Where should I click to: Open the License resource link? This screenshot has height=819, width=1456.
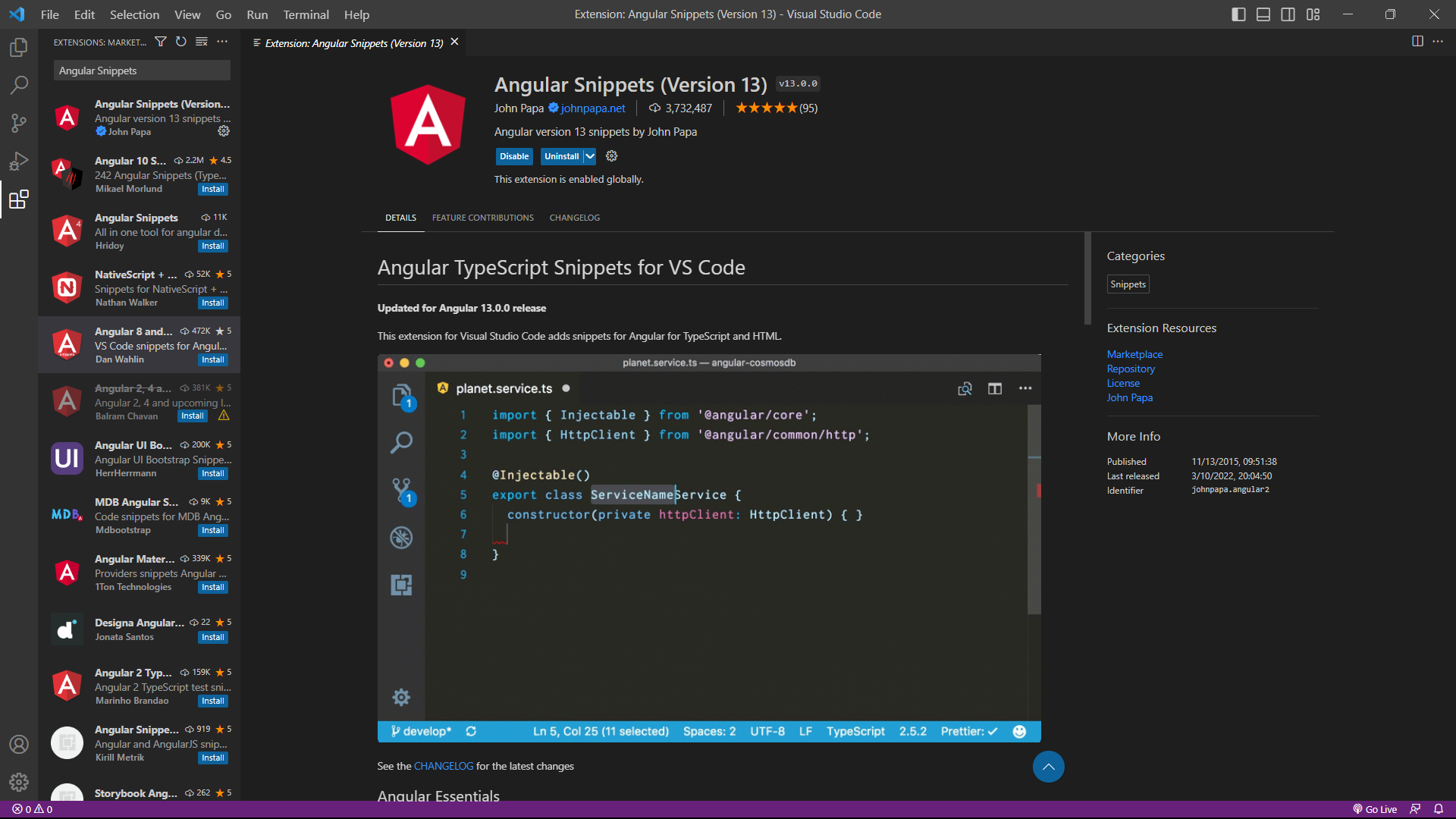pos(1123,383)
